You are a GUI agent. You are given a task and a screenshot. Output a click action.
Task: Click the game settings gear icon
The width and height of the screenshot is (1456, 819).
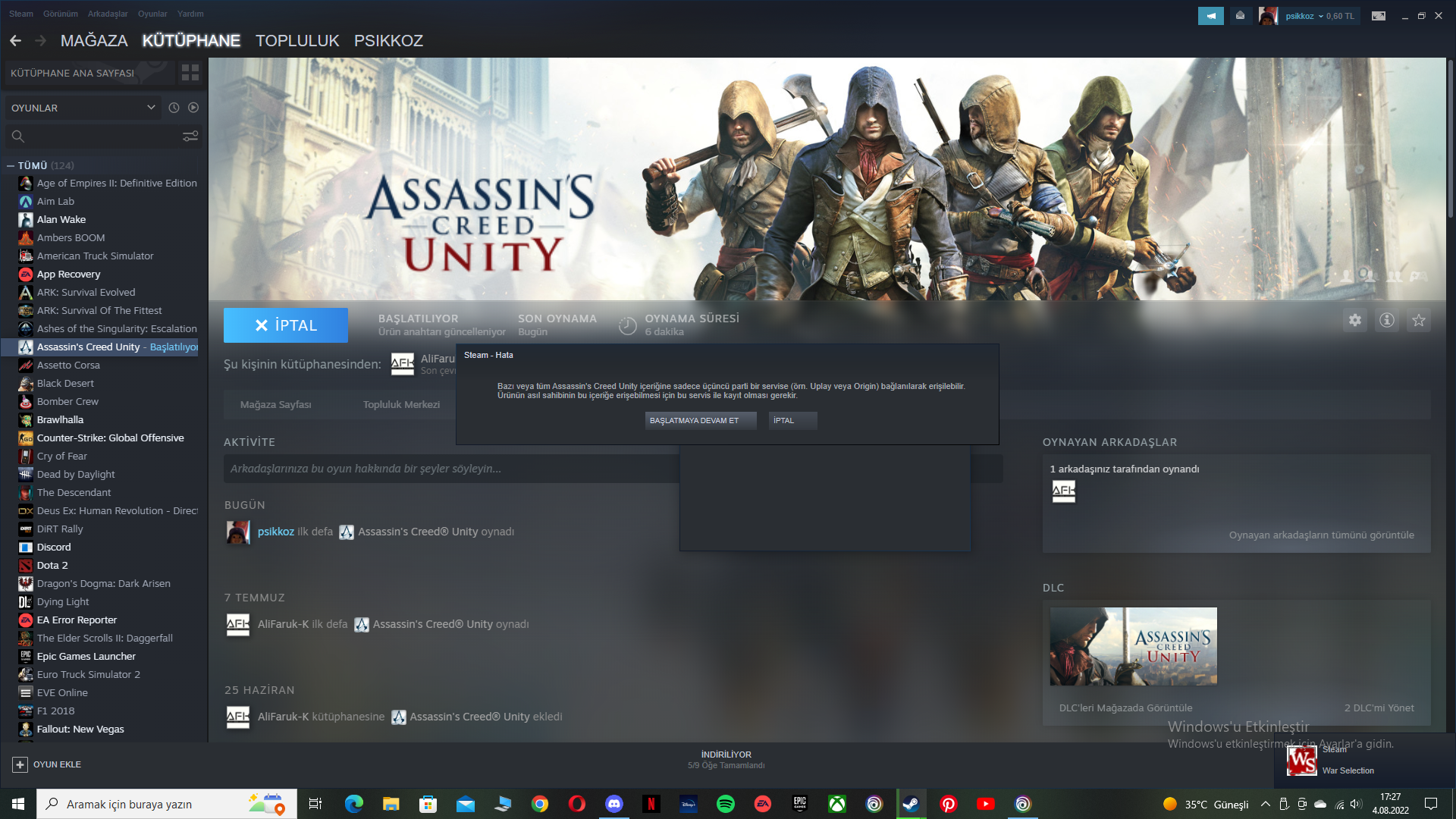tap(1355, 321)
